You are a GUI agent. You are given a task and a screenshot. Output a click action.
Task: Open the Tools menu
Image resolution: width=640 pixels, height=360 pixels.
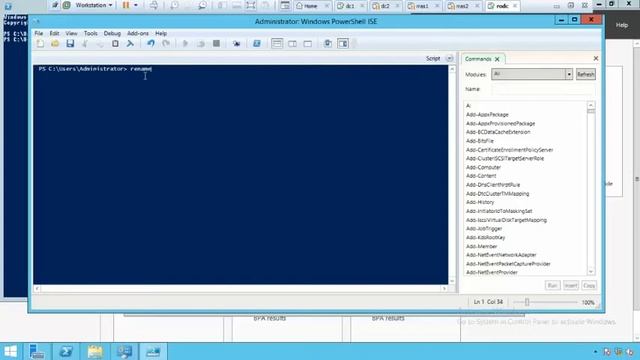pos(91,33)
